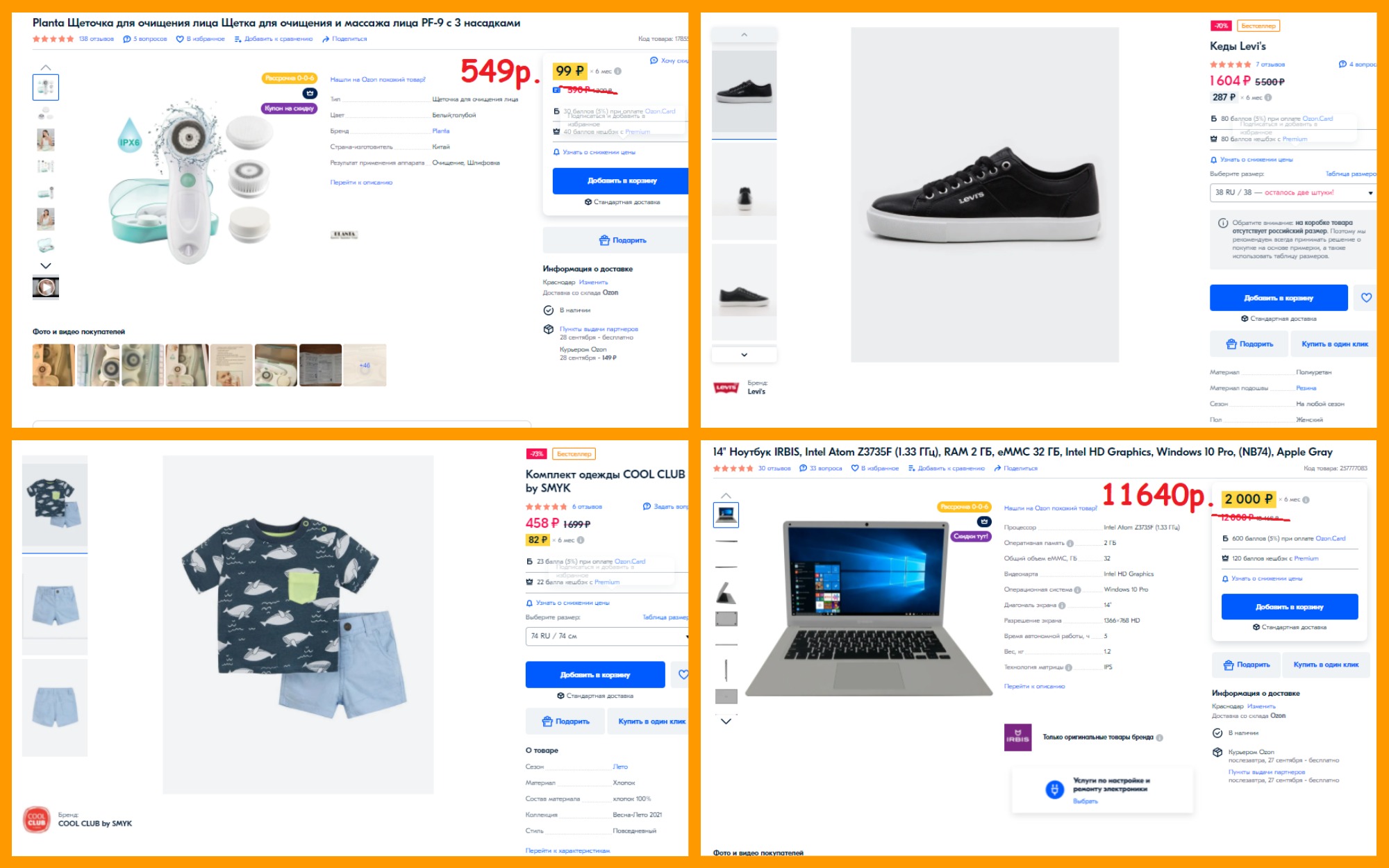Click the share arrow icon under the laptop title
The image size is (1389, 868).
(997, 469)
